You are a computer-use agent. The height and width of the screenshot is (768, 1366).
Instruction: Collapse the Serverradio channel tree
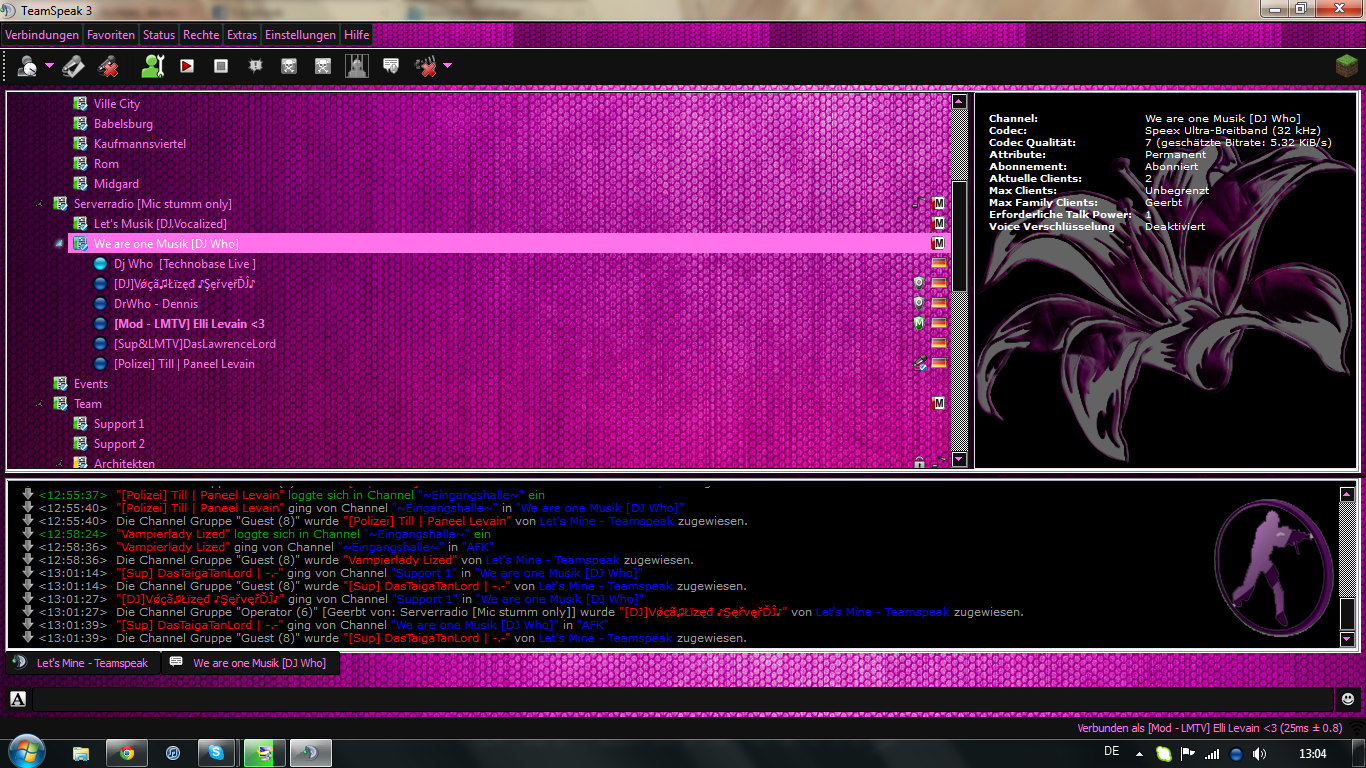pos(41,204)
